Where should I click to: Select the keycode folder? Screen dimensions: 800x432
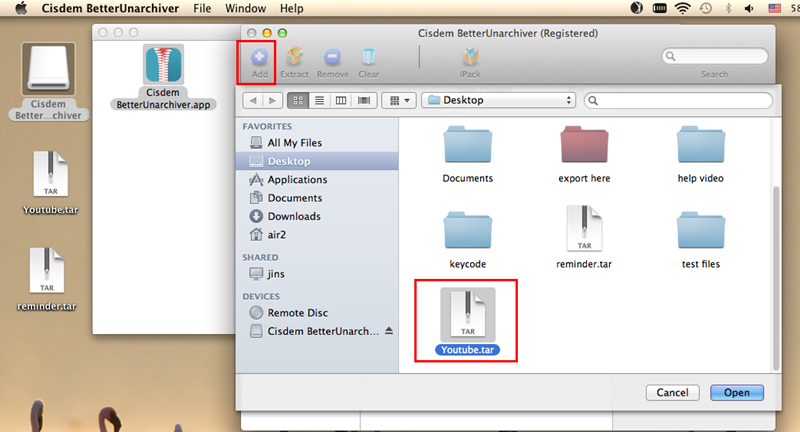click(467, 240)
